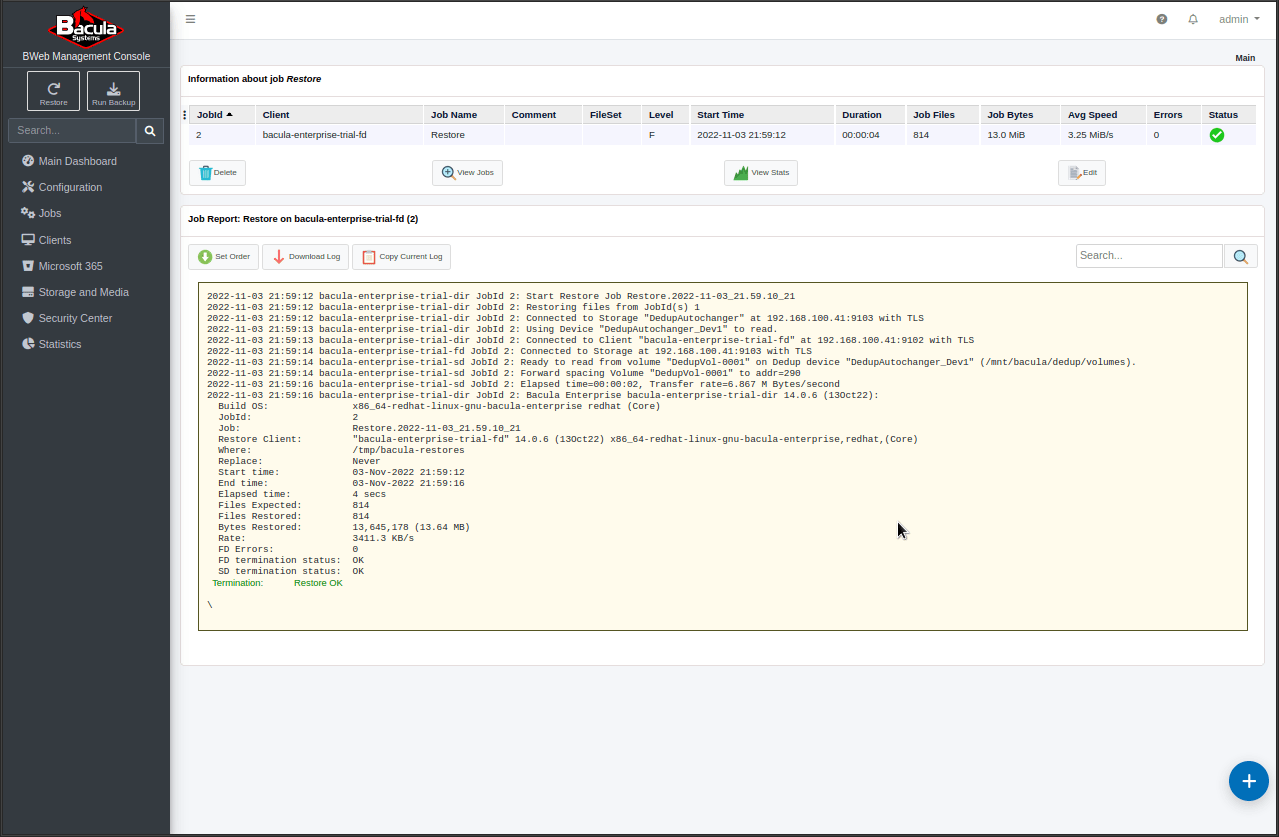Image resolution: width=1279 pixels, height=837 pixels.
Task: Click the Main breadcrumb link
Action: point(1245,58)
